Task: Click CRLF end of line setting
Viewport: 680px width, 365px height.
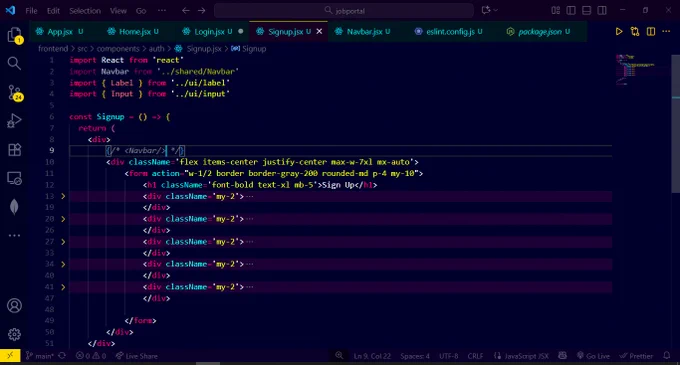Action: pos(475,356)
